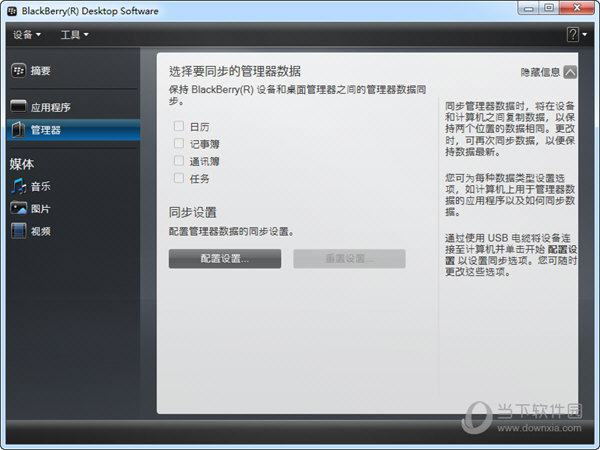Expand the help dropdown arrow
Screen dimensions: 600x450
pyautogui.click(x=585, y=34)
